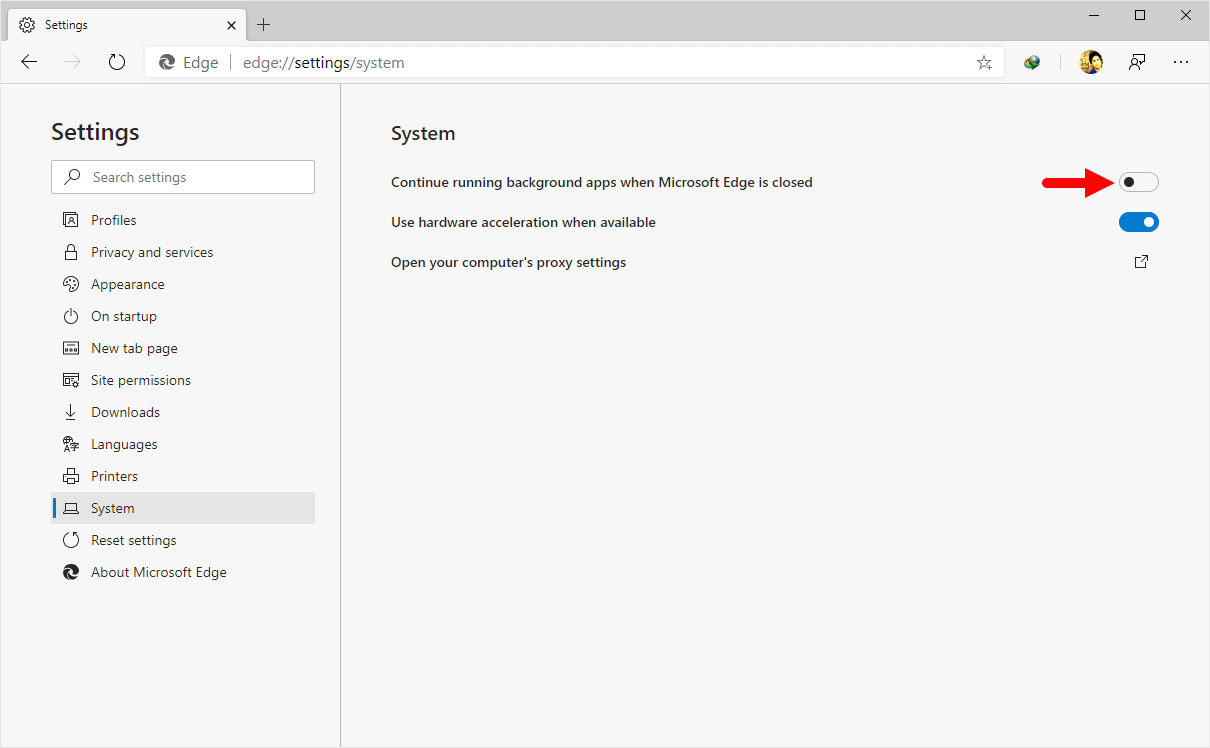Click the Profiles icon in sidebar
Screen dimensions: 1210x748
[x=70, y=220]
